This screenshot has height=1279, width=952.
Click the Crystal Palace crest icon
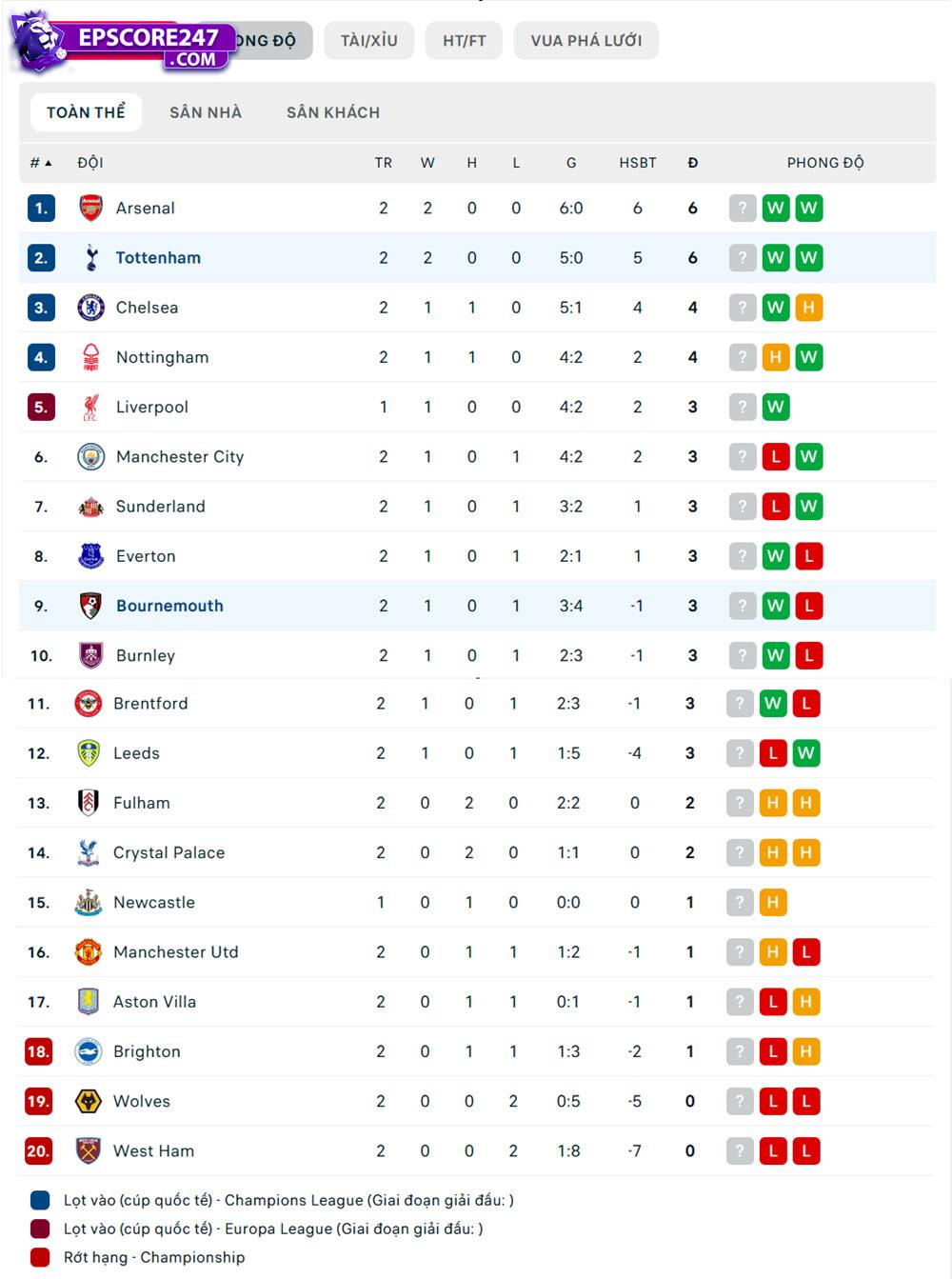(88, 853)
